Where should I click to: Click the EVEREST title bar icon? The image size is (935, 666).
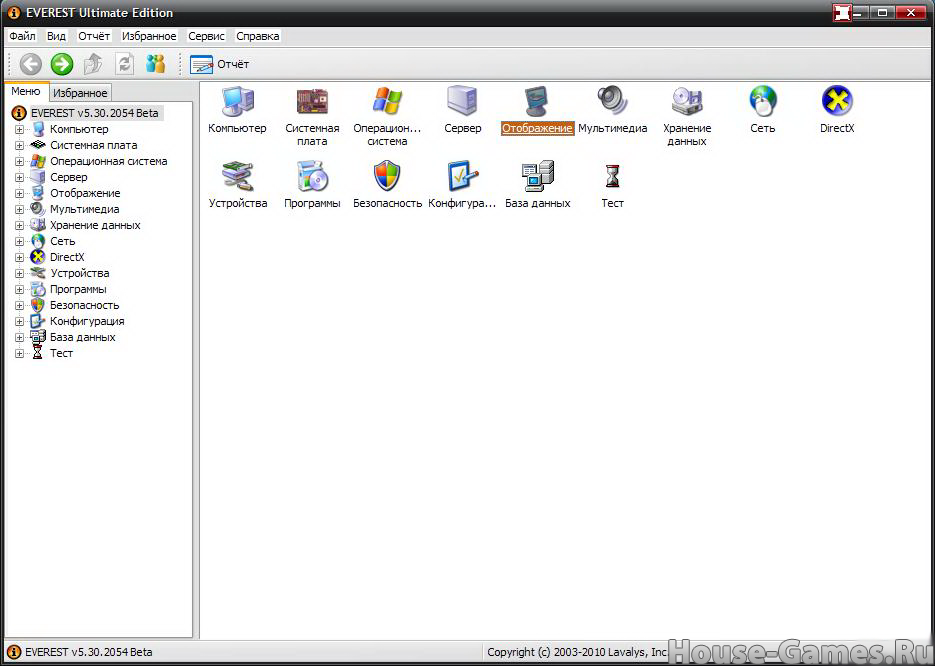[x=14, y=13]
